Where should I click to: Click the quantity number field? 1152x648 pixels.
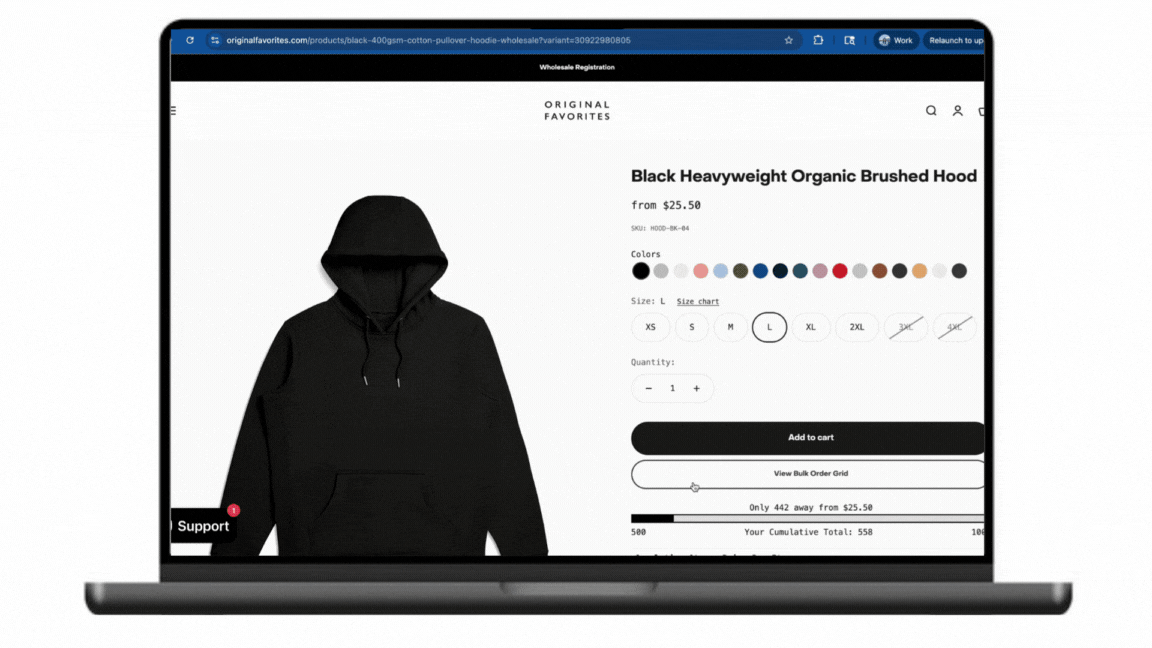[672, 389]
